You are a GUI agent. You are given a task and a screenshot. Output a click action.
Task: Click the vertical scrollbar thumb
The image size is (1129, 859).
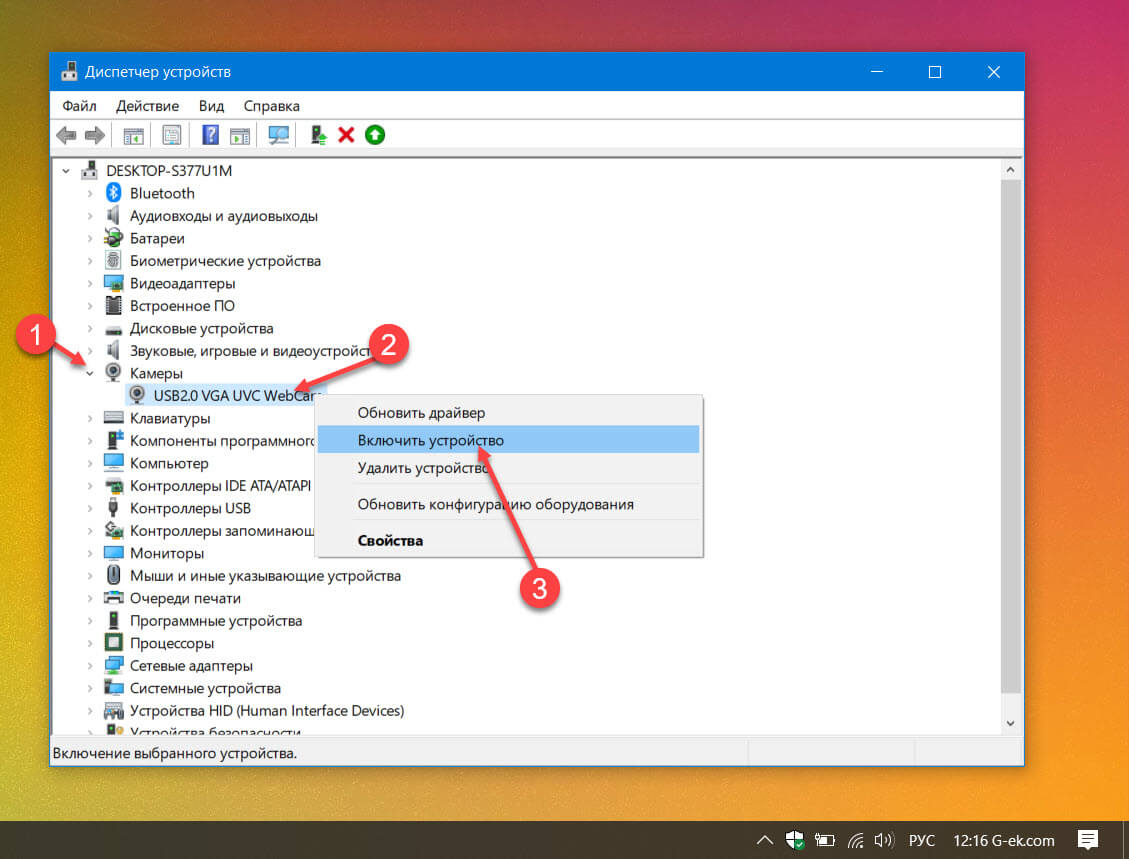tap(1009, 436)
